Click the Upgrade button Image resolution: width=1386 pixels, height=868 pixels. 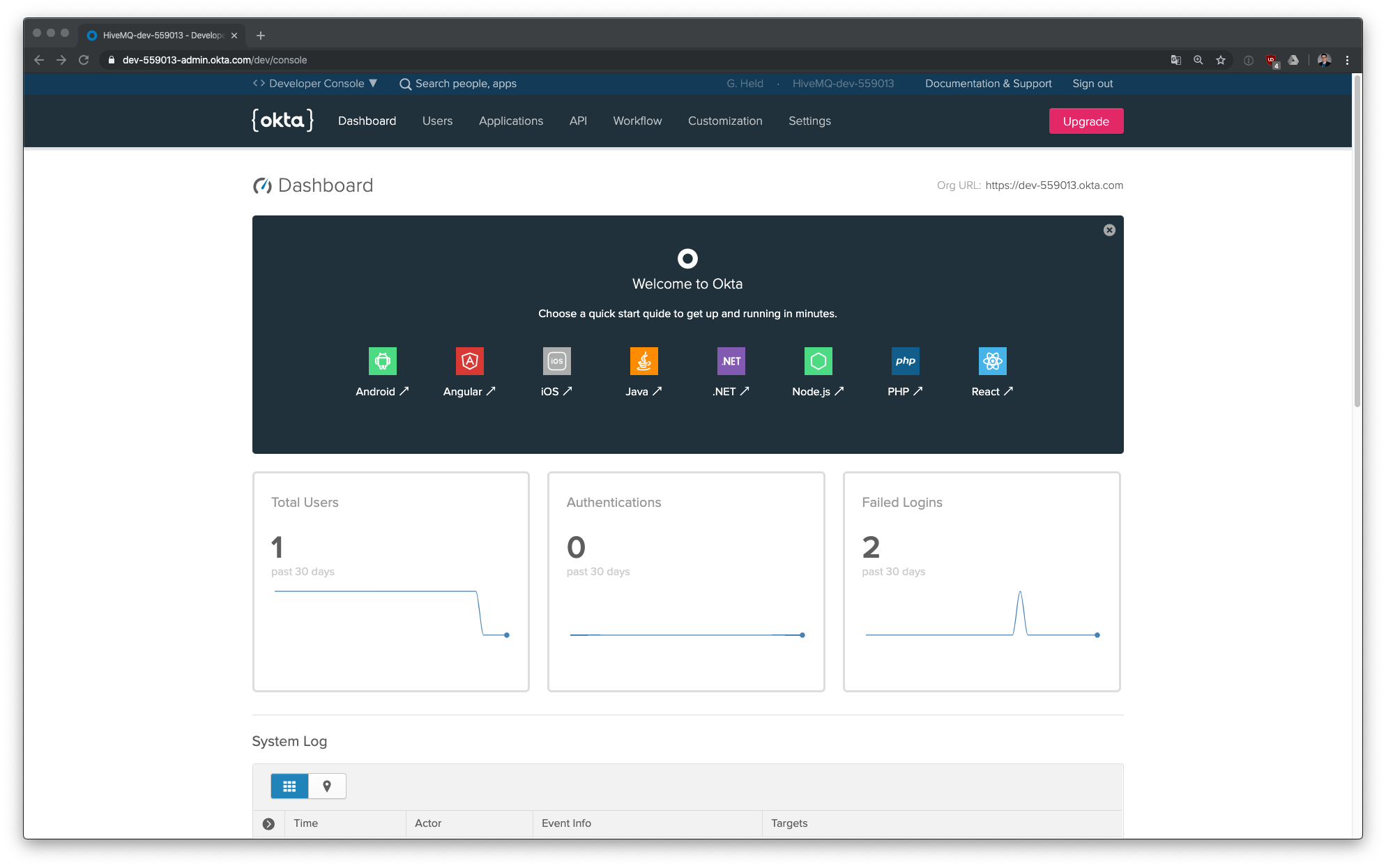pos(1085,121)
